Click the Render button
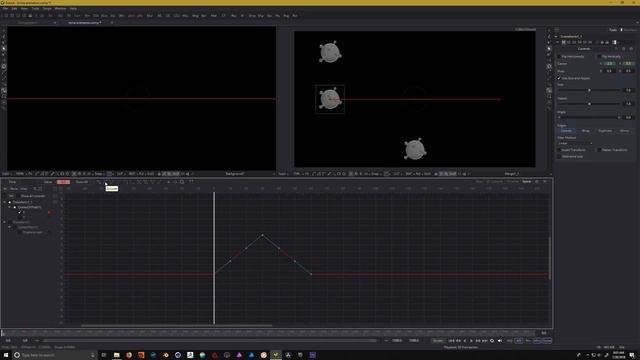Screen dimensions: 640x360 tap(438, 340)
